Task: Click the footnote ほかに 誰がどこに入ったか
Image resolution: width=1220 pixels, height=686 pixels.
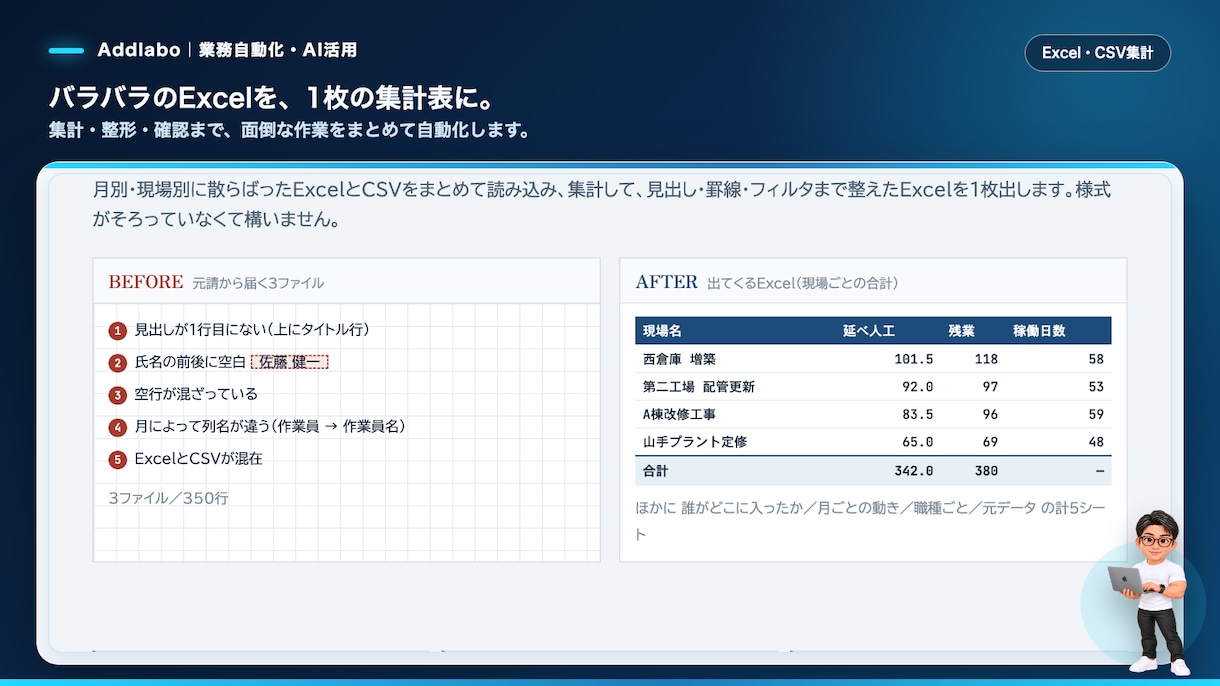Action: pos(871,521)
